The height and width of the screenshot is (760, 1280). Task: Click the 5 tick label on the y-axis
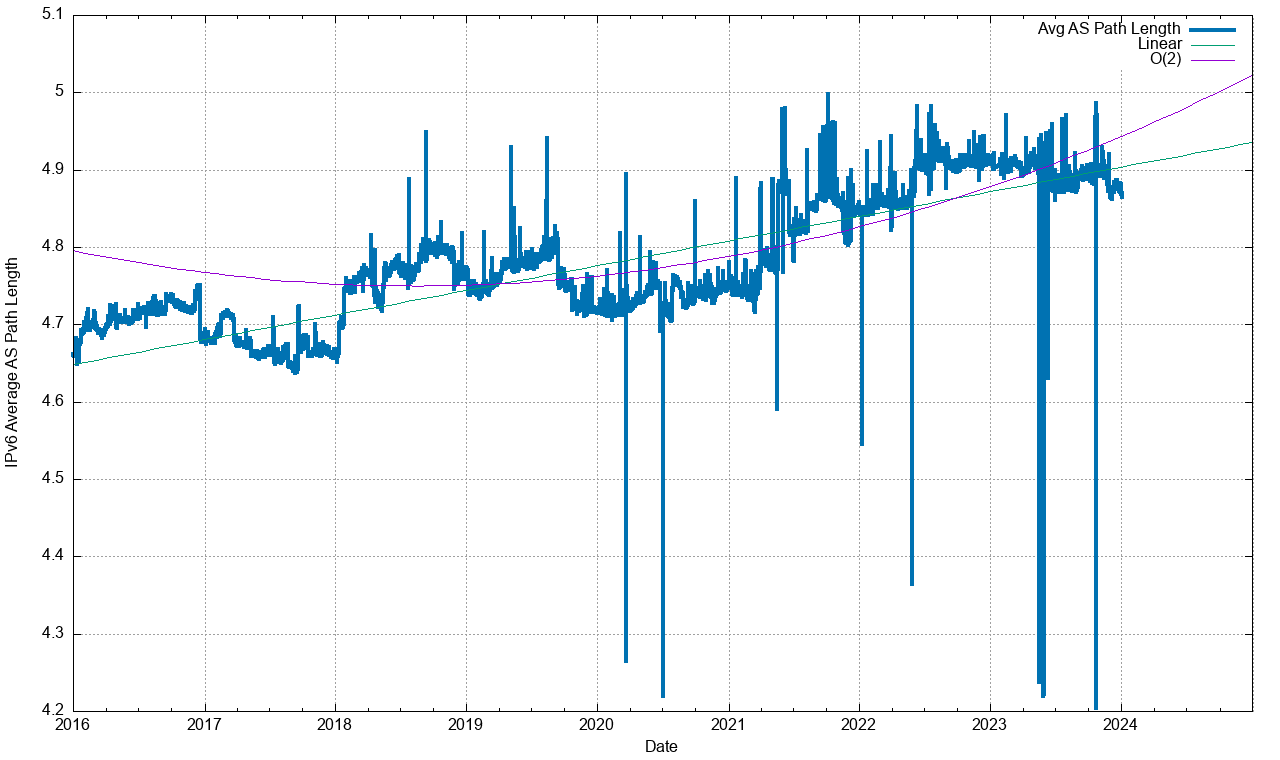pos(59,92)
